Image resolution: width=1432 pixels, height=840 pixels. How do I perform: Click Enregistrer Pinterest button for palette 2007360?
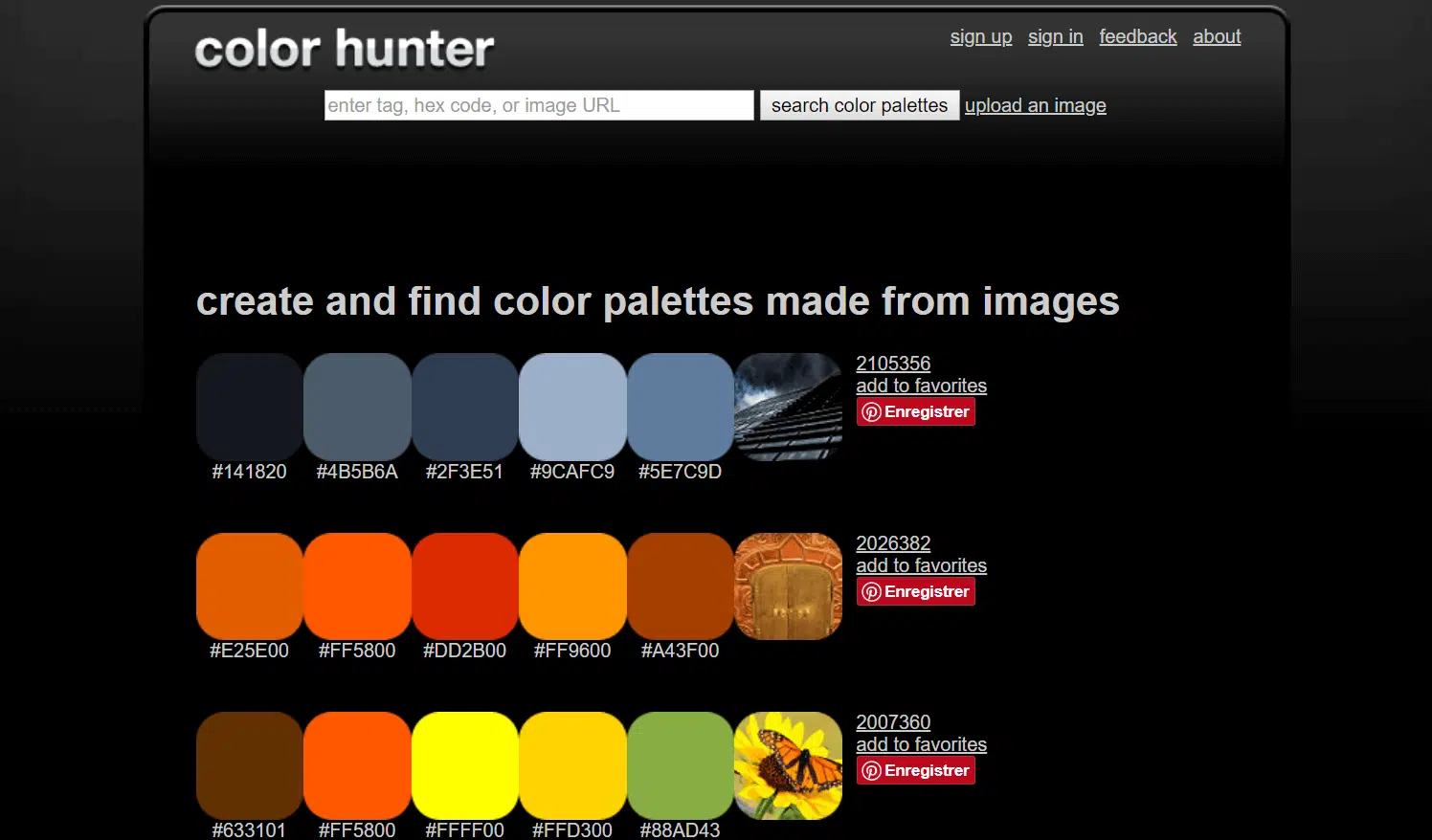point(916,771)
